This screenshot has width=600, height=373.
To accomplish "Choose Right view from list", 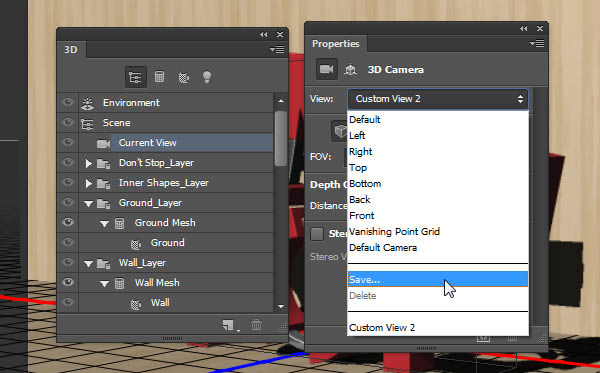I will [438, 151].
